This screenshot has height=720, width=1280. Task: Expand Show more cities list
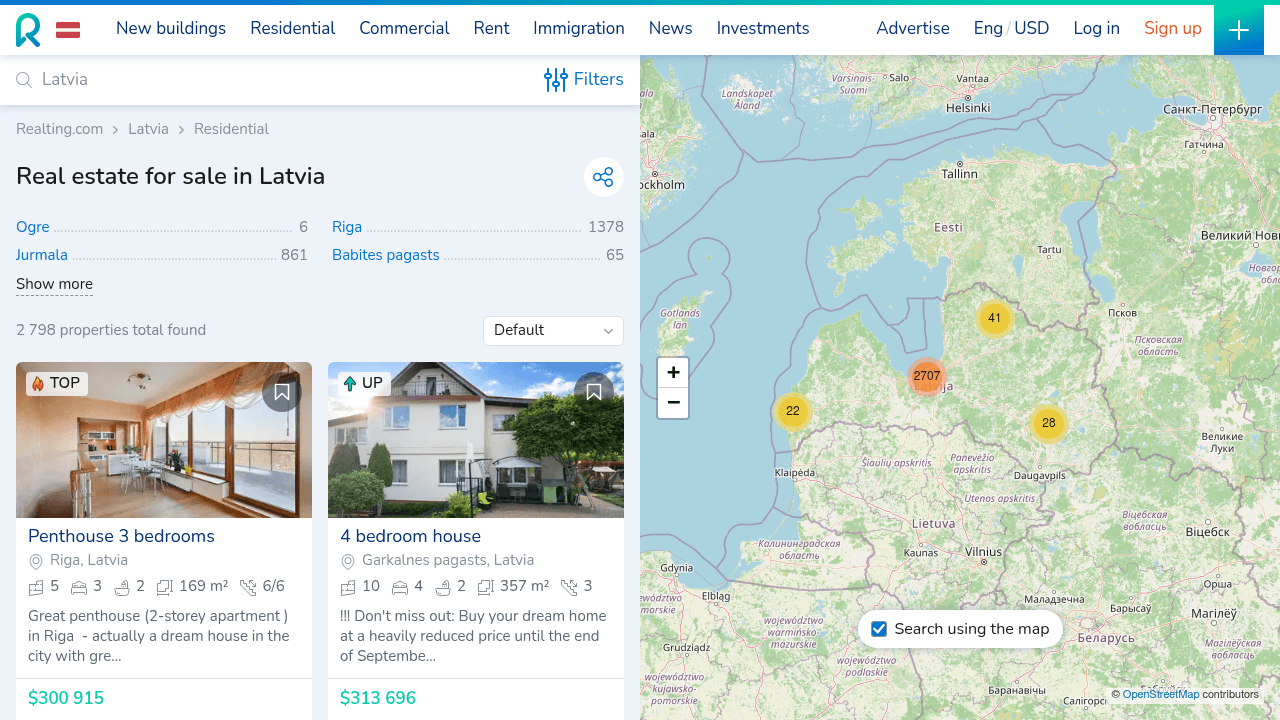pyautogui.click(x=54, y=284)
